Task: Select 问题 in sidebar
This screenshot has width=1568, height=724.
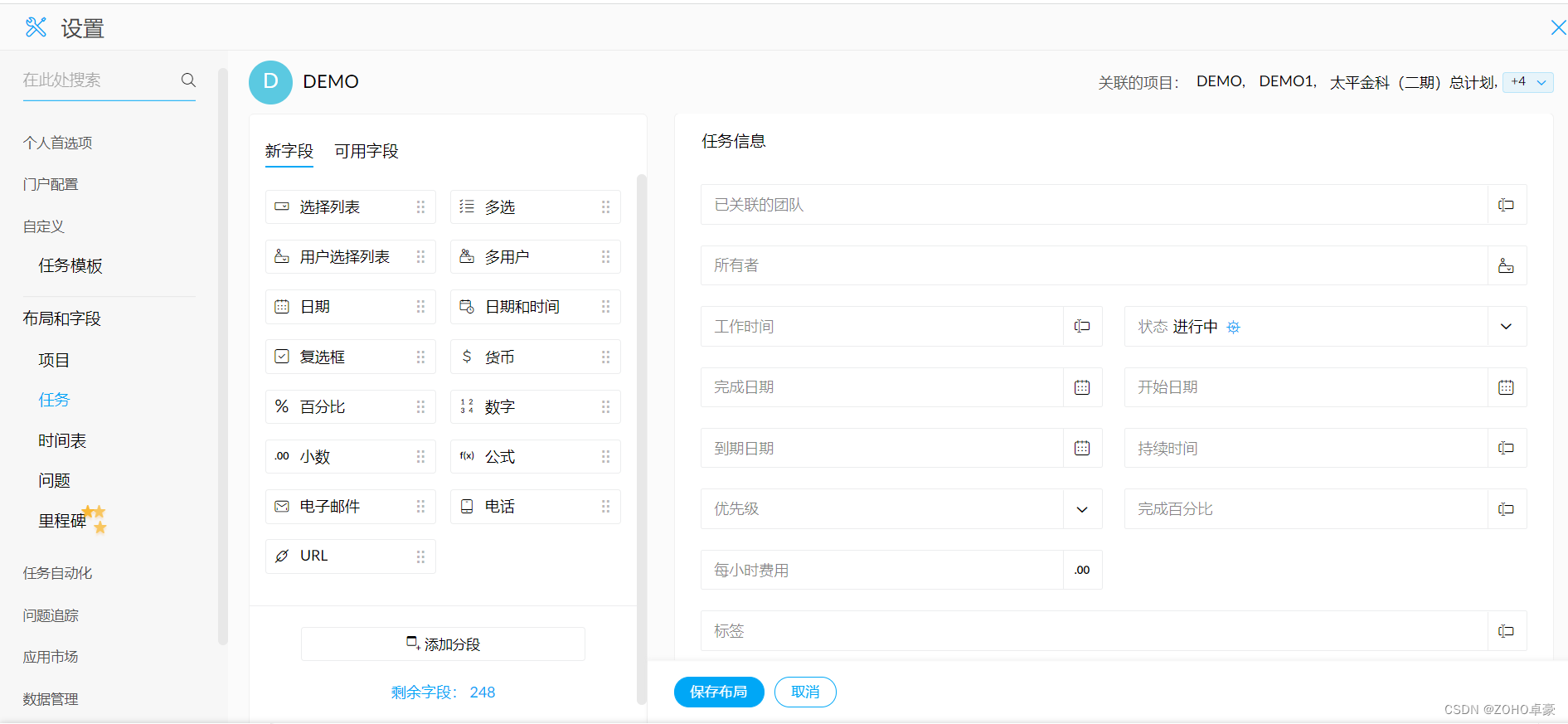Action: [x=54, y=480]
